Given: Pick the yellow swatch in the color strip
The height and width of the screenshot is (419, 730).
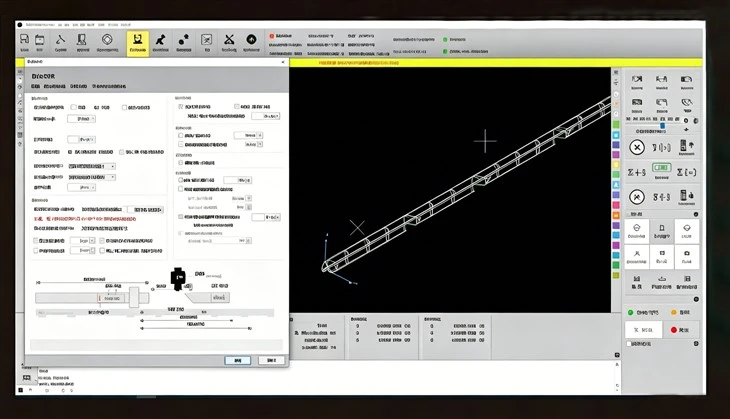Looking at the screenshot, I should pyautogui.click(x=616, y=165).
